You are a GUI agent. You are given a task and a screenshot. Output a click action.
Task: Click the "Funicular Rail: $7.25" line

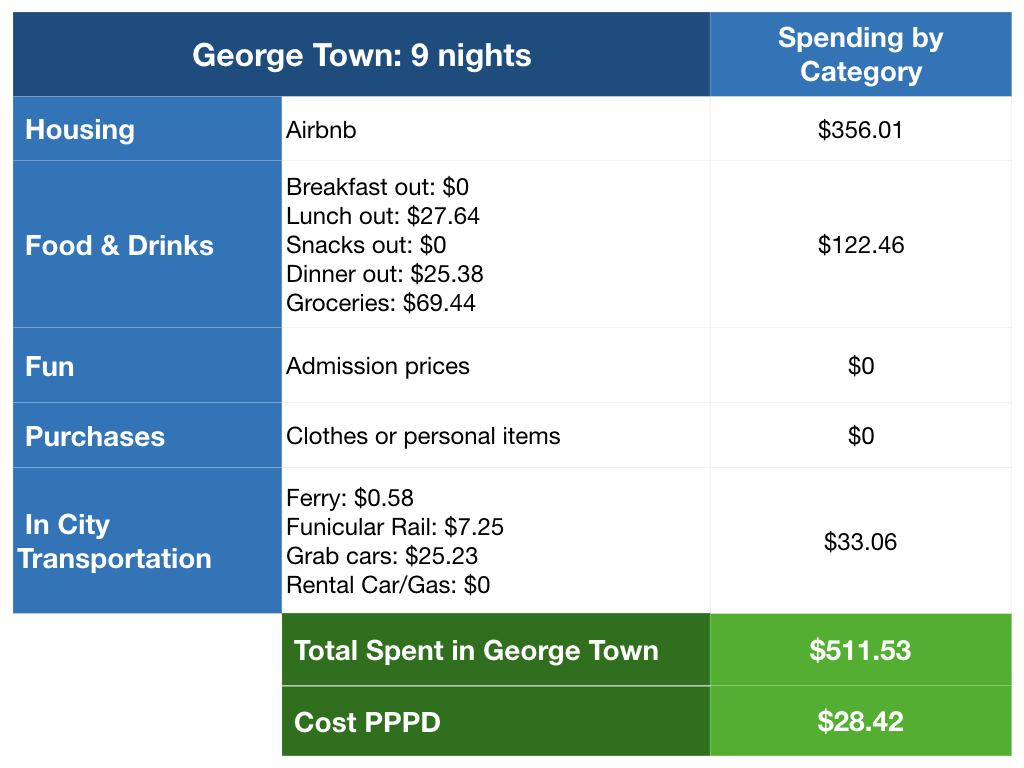[396, 527]
